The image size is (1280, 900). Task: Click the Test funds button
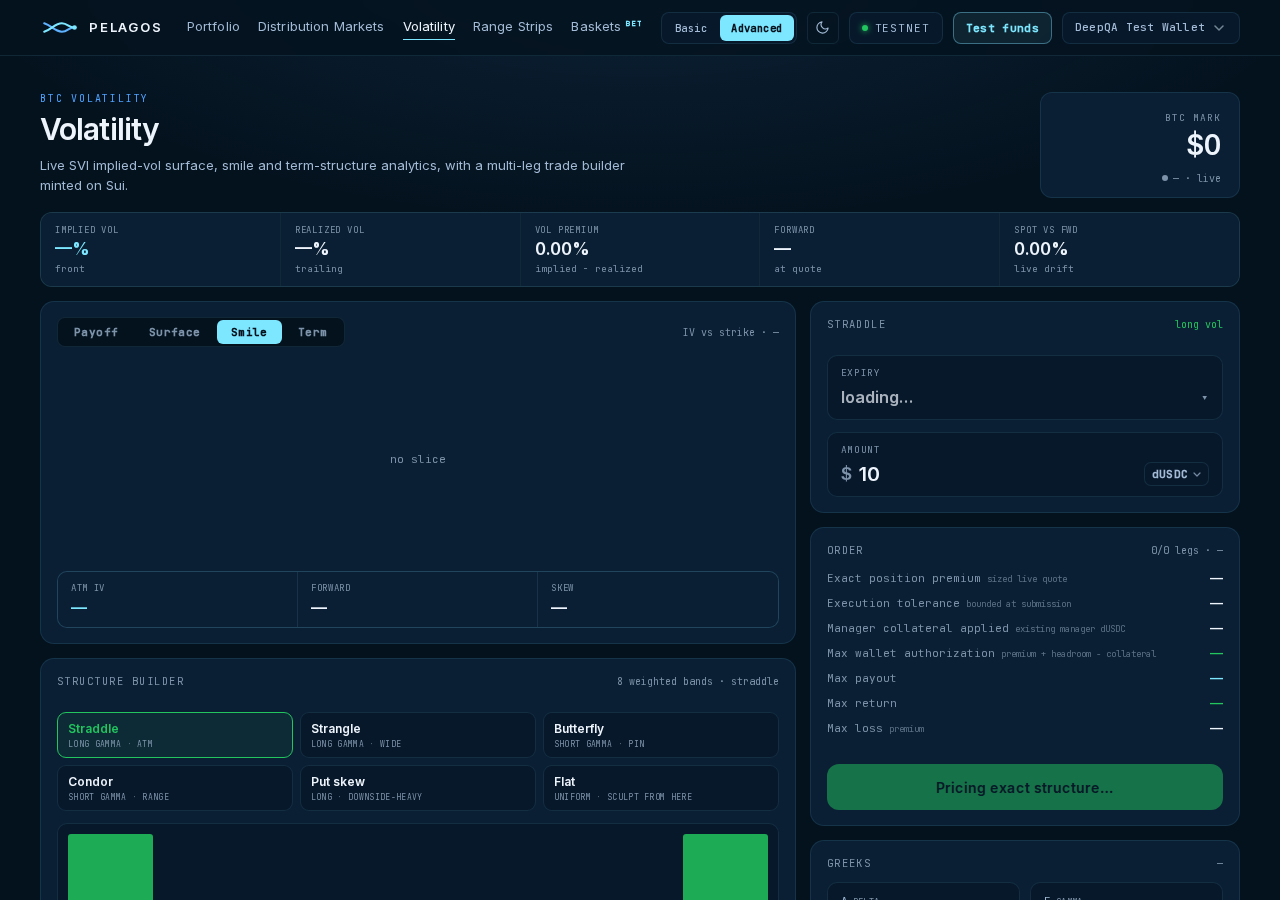click(1002, 28)
